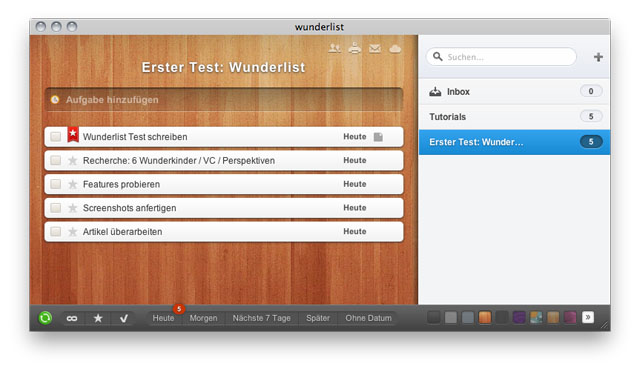This screenshot has width=640, height=372.
Task: Send list via email envelope icon
Action: [x=375, y=49]
